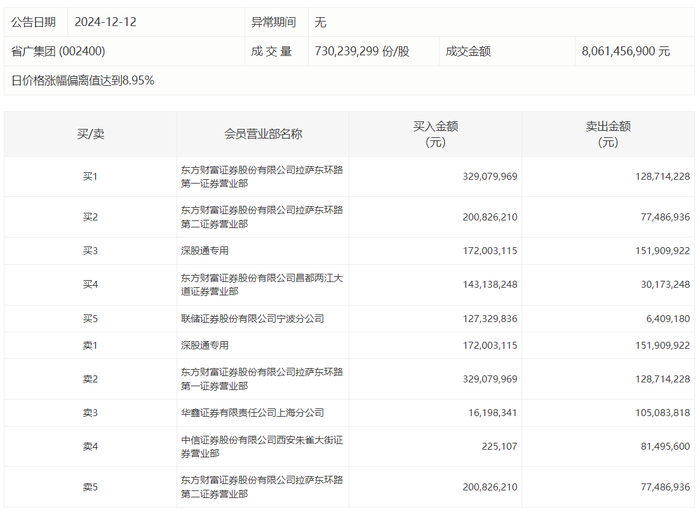Select the 买4 row label
Image resolution: width=700 pixels, height=512 pixels.
pyautogui.click(x=90, y=284)
